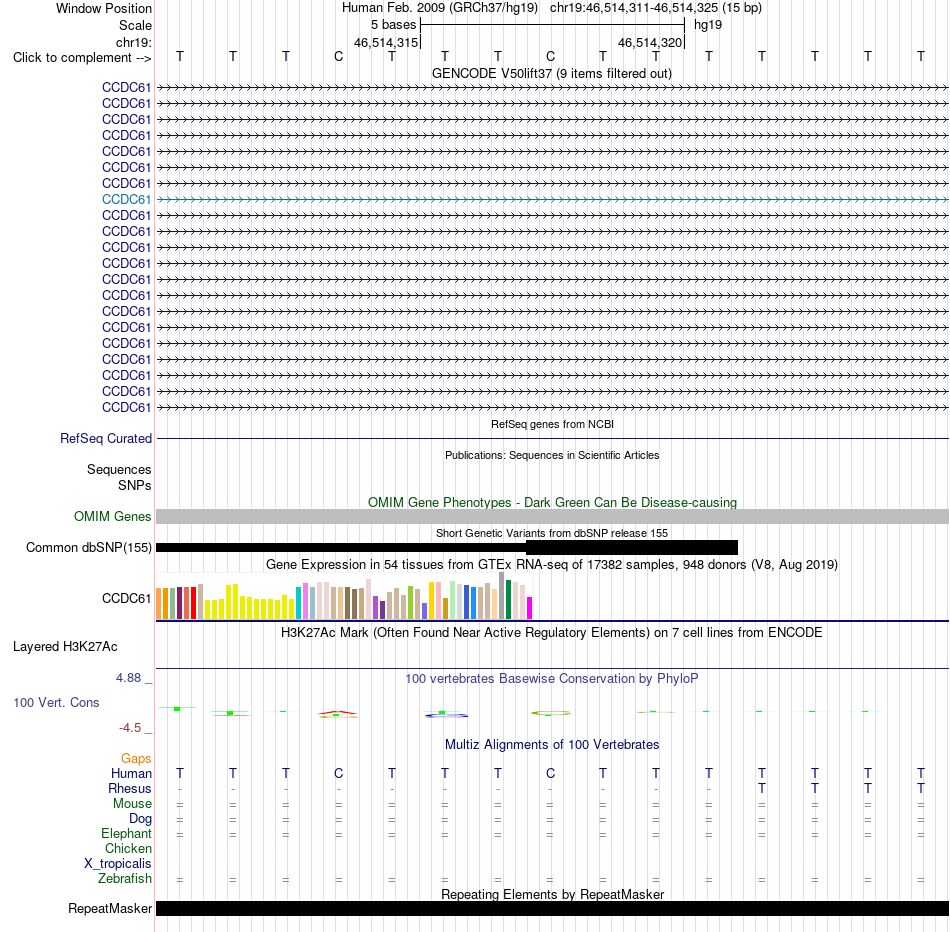Click the RepeatMasker track label

[110, 908]
